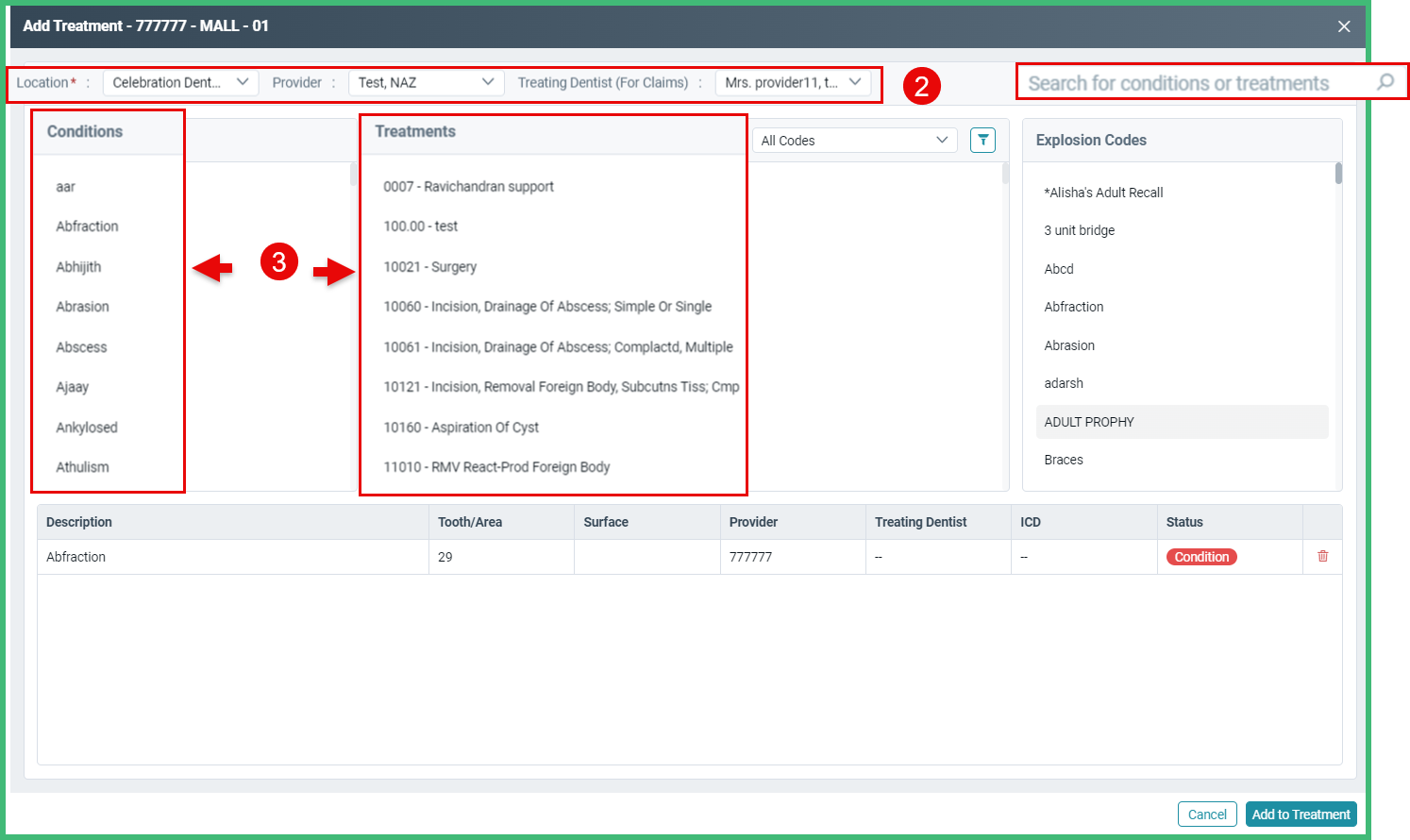This screenshot has height=840, width=1410.
Task: Choose treatment 10021 - Surgery
Action: (x=429, y=266)
